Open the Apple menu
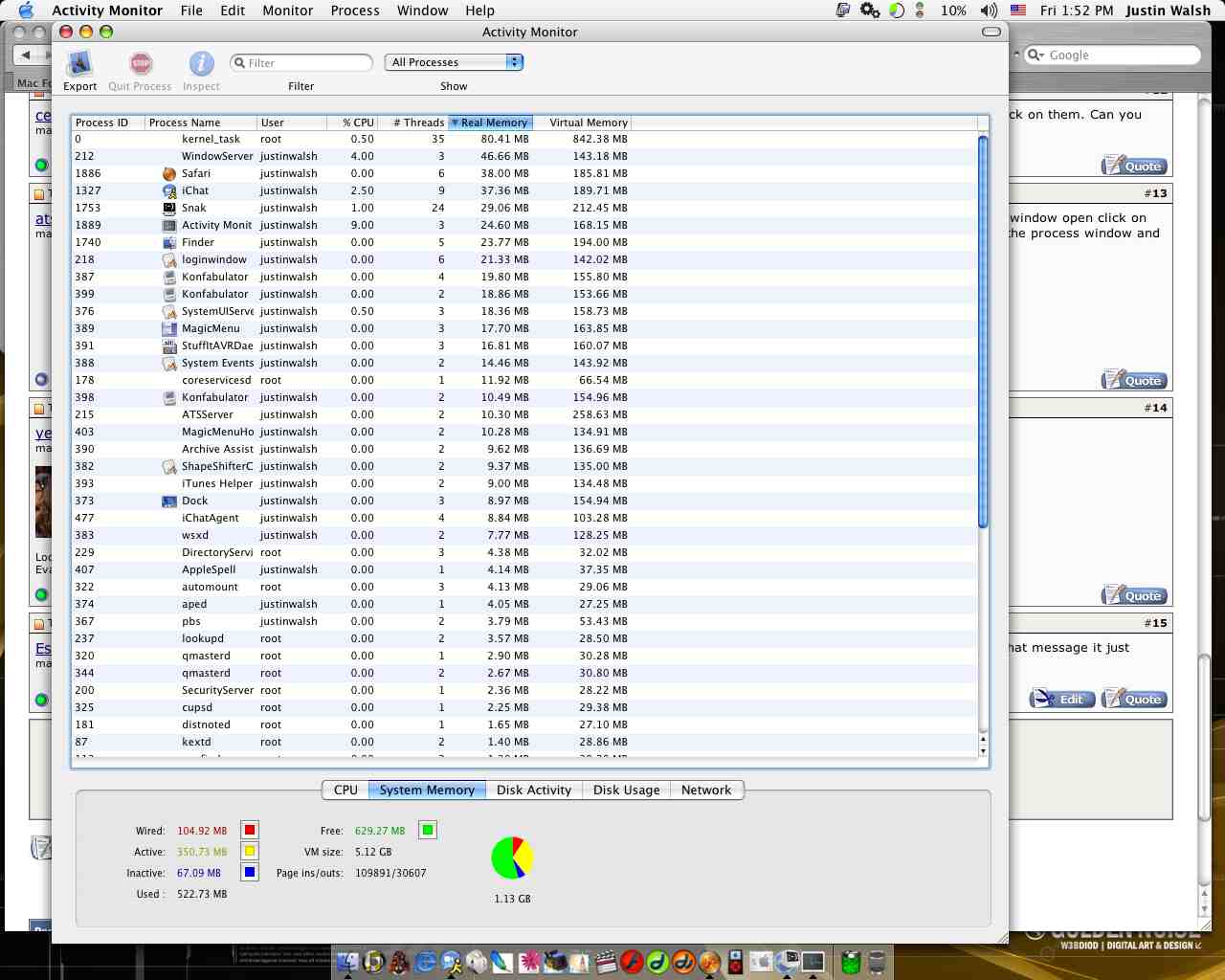The height and width of the screenshot is (980, 1225). click(x=26, y=11)
